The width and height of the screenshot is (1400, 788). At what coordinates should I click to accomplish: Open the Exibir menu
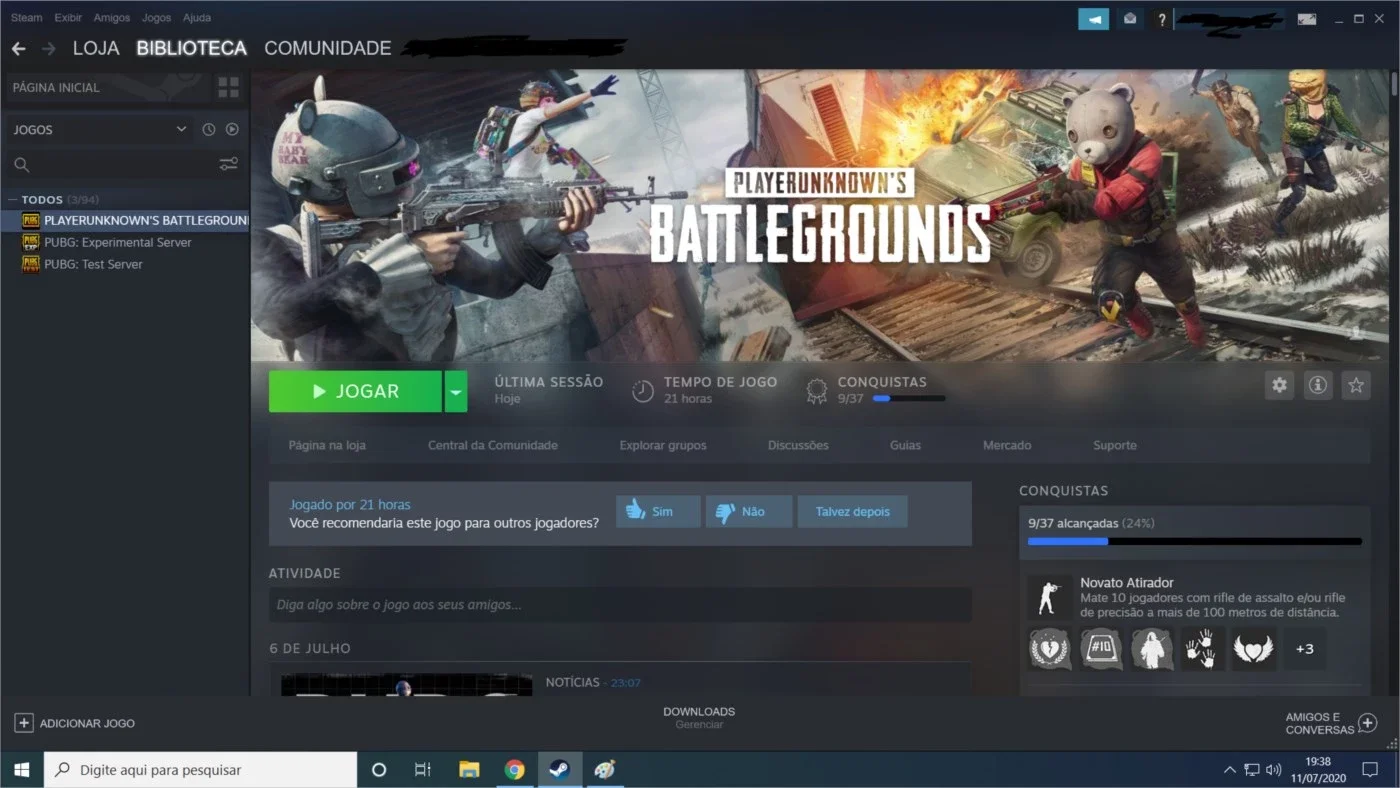click(x=68, y=18)
